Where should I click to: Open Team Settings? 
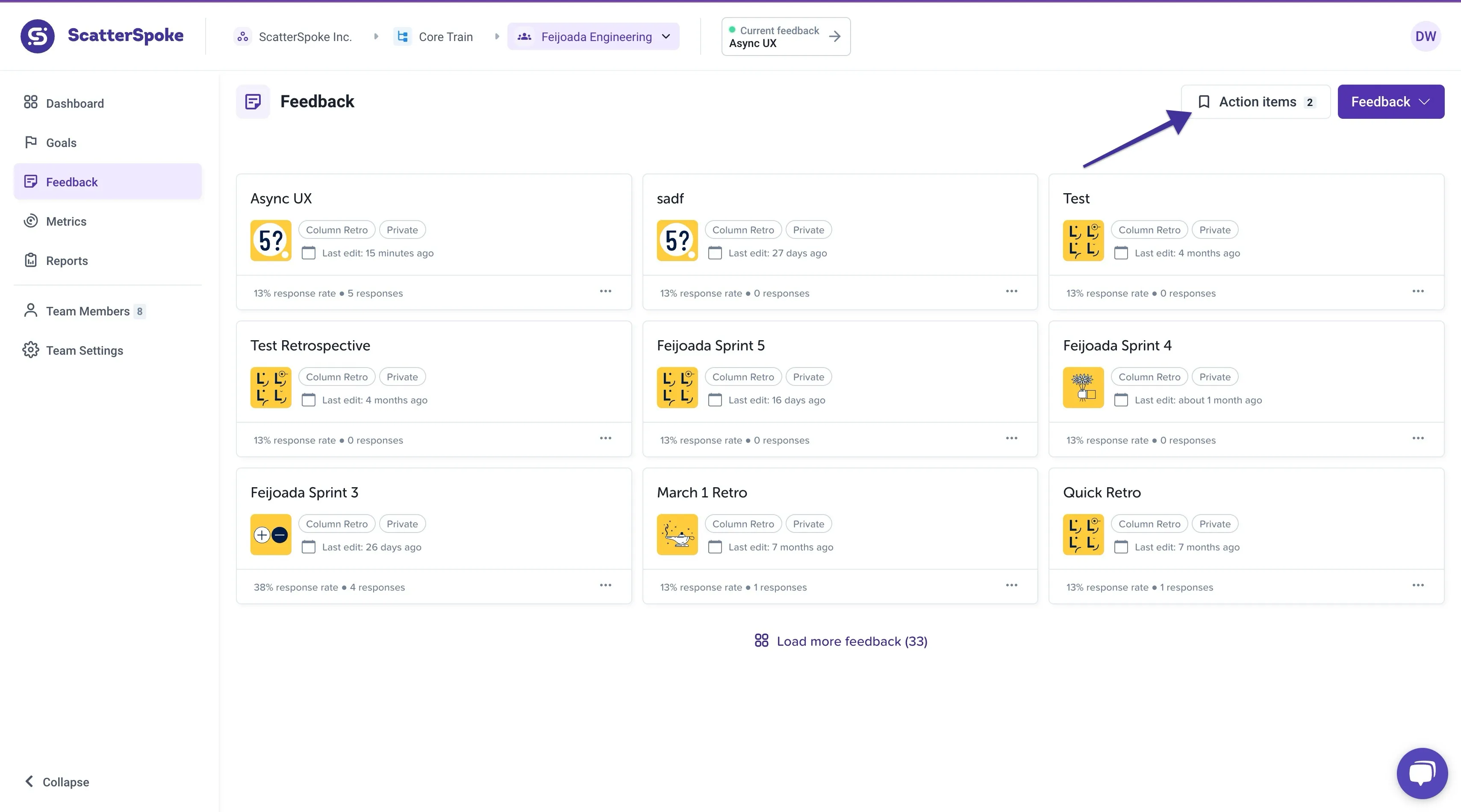pos(85,350)
